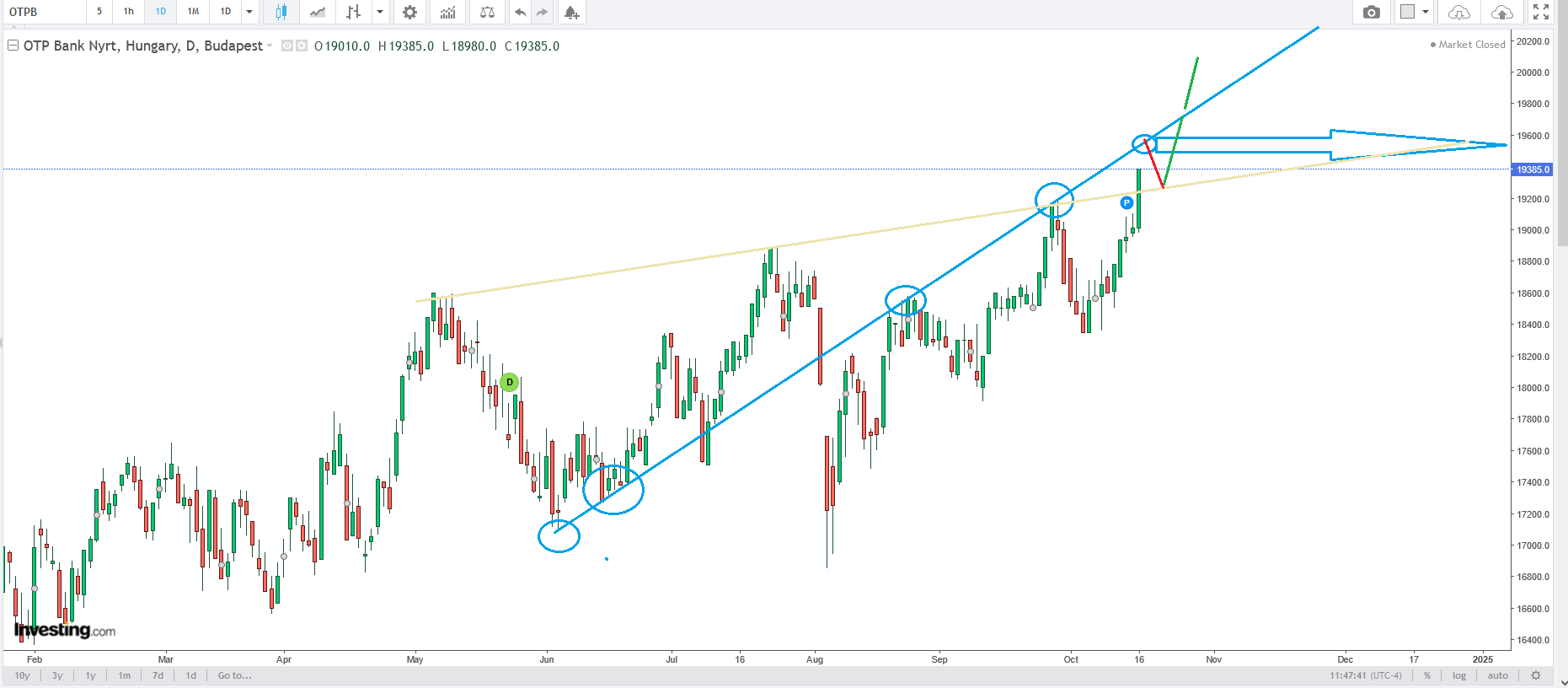Image resolution: width=1568 pixels, height=688 pixels.
Task: Open chart properties gear in top toolbar
Action: coord(409,12)
